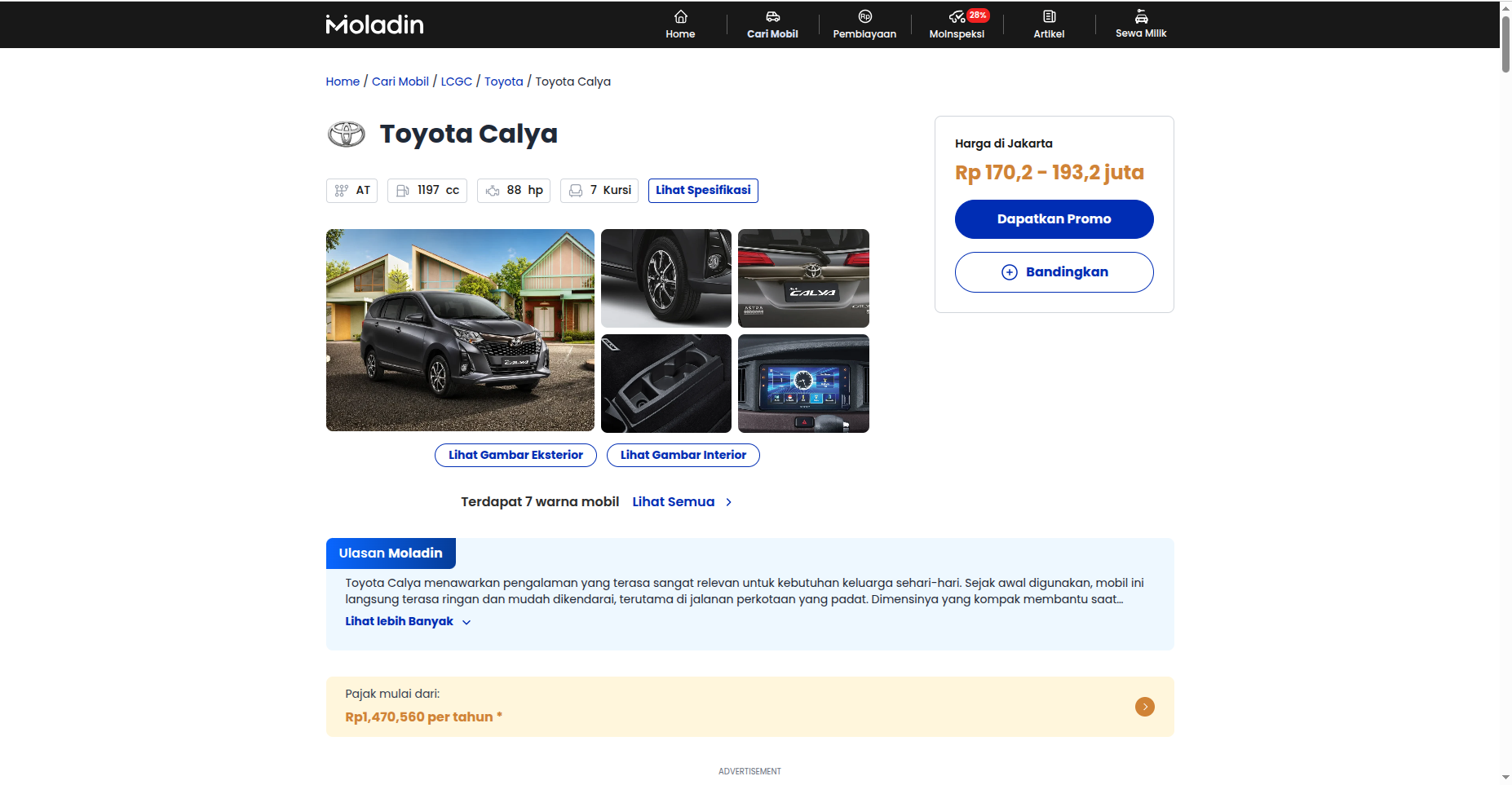
Task: Open the Artikel menu item
Action: coord(1049,24)
